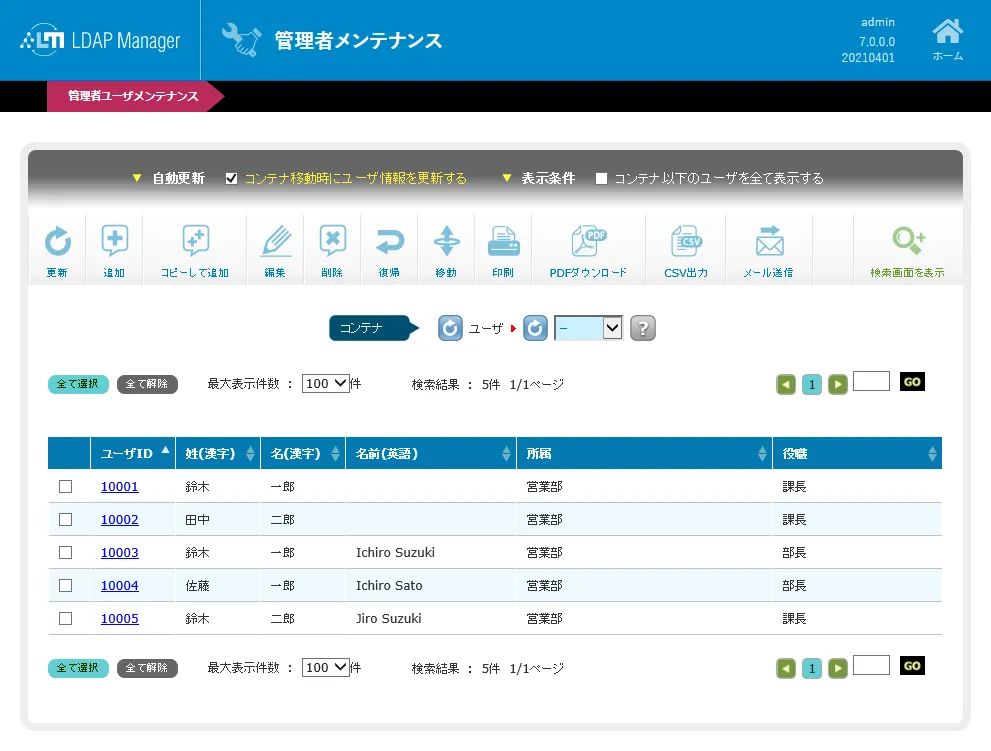Click top previous page green arrow
Screen dimensions: 991x751
tap(786, 384)
